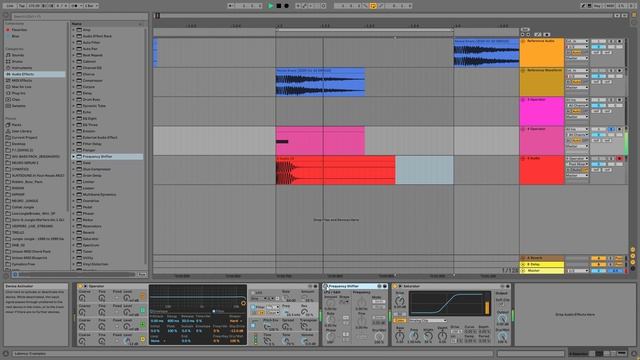
Task: Select the Instruments browser category
Action: point(22,68)
